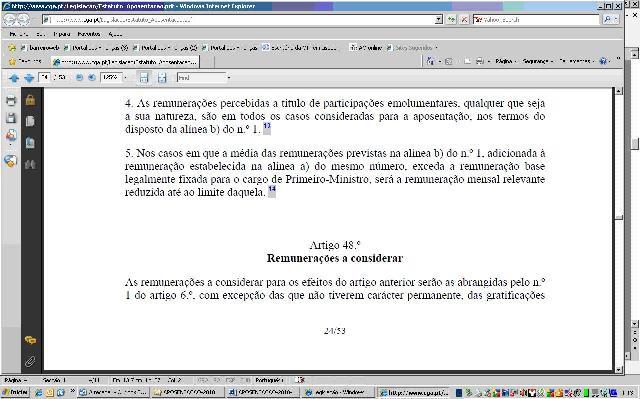This screenshot has width=641, height=399.
Task: Click the 'Portuguës' language status bar entry
Action: (x=269, y=380)
